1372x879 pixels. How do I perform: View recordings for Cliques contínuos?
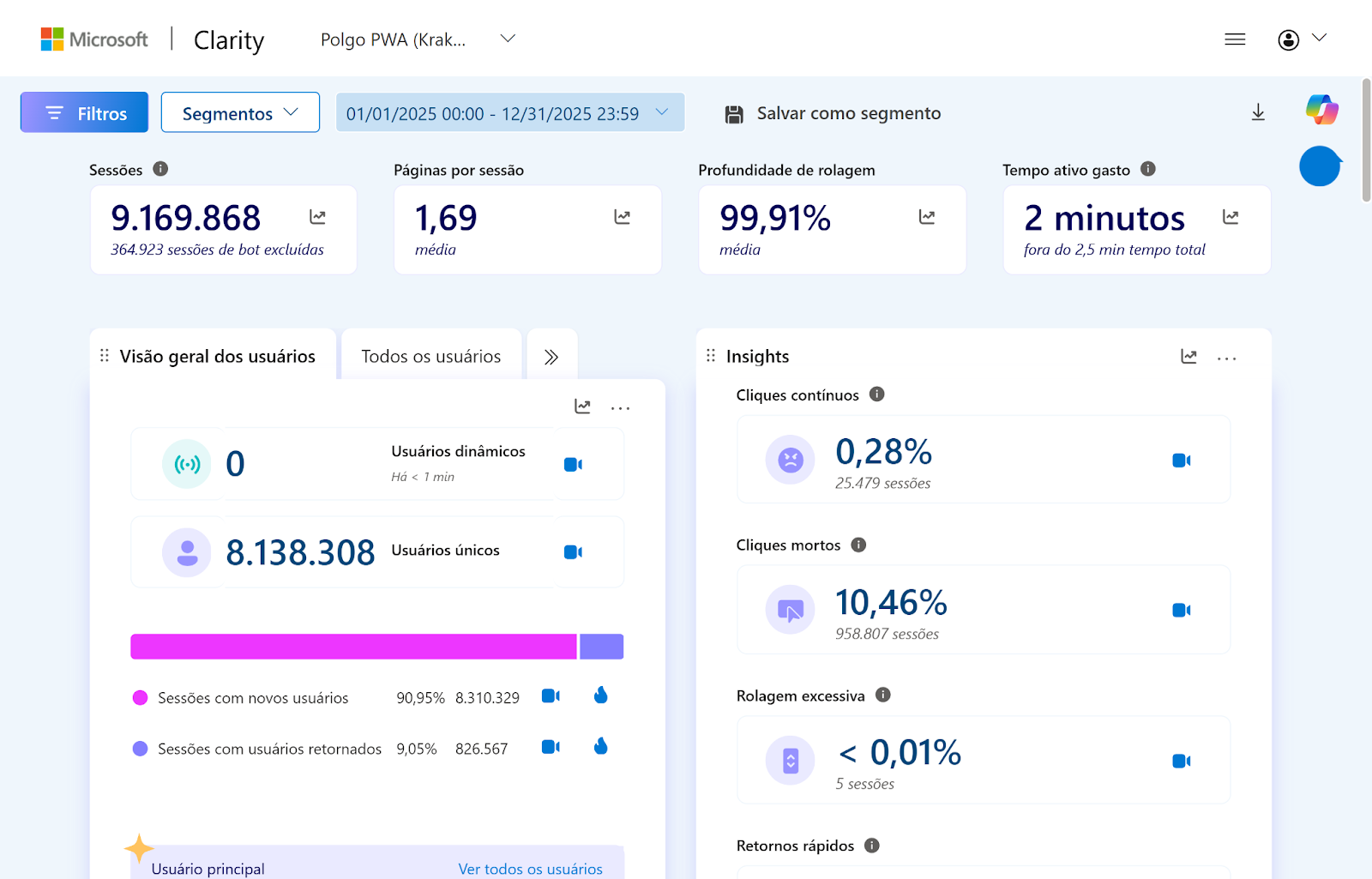(x=1181, y=461)
